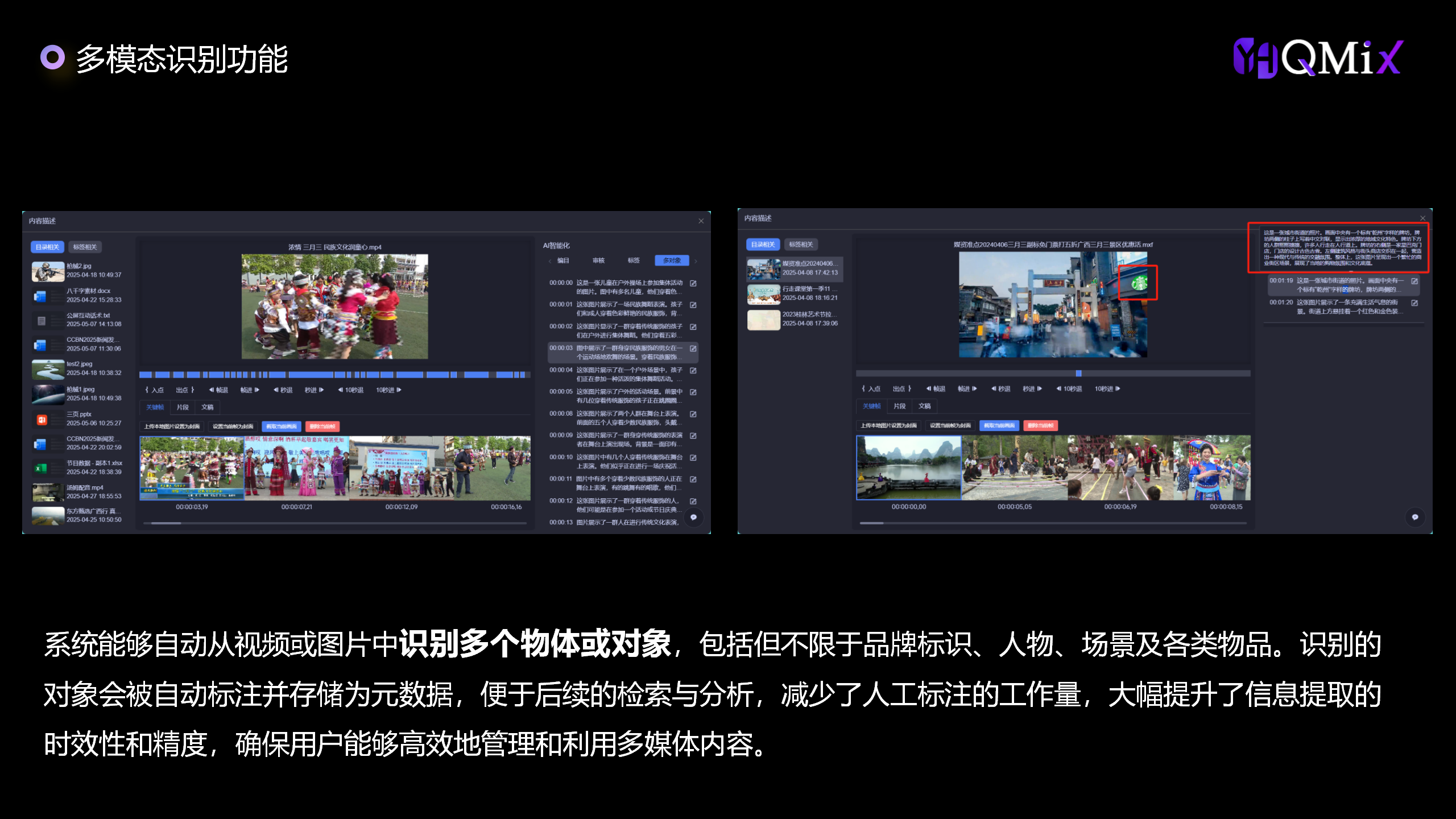Select keyframe thumbnail at 00:00:07,21
Screen dimensions: 1456x819
point(296,469)
